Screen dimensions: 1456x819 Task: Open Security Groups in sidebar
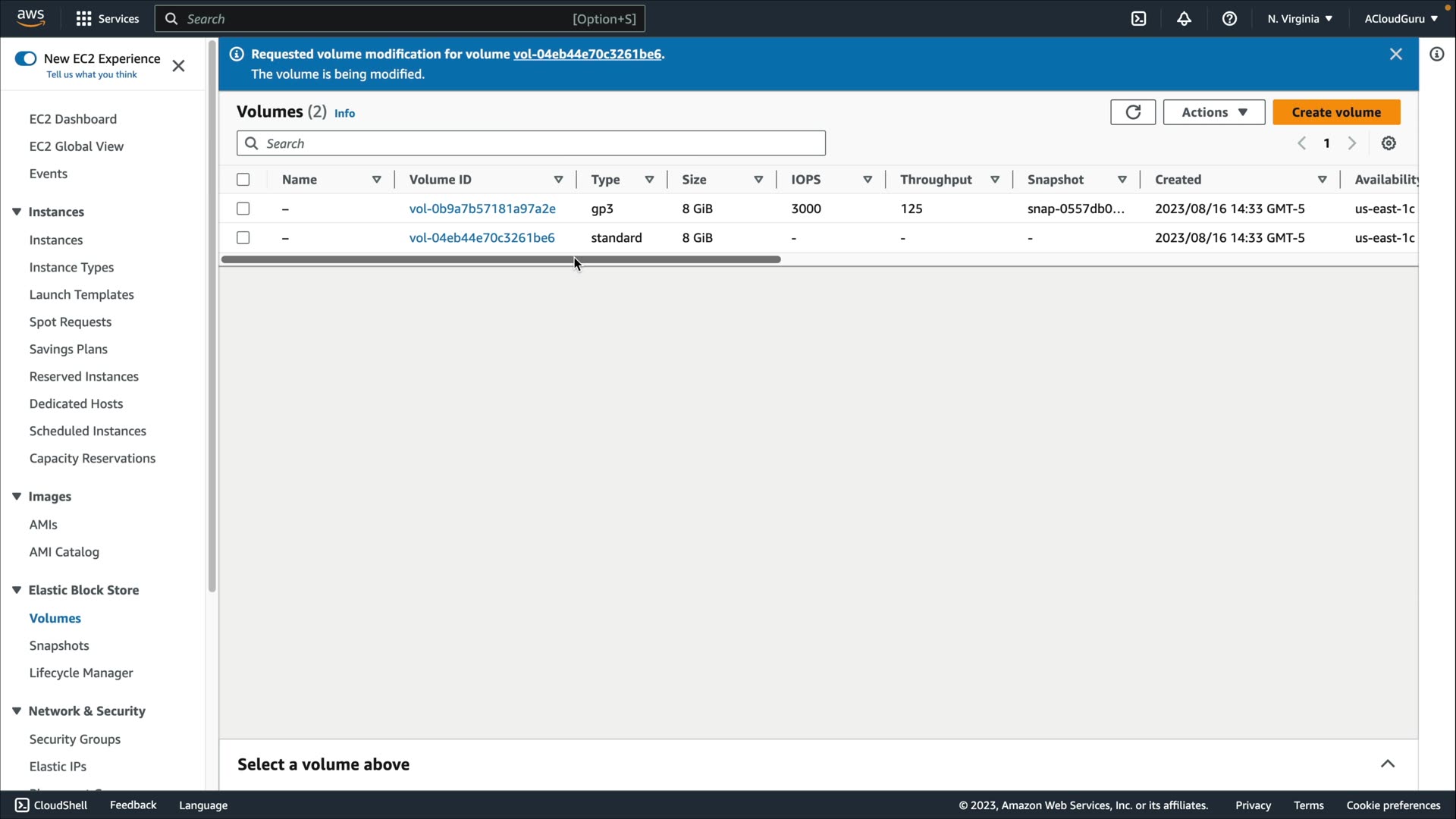74,739
